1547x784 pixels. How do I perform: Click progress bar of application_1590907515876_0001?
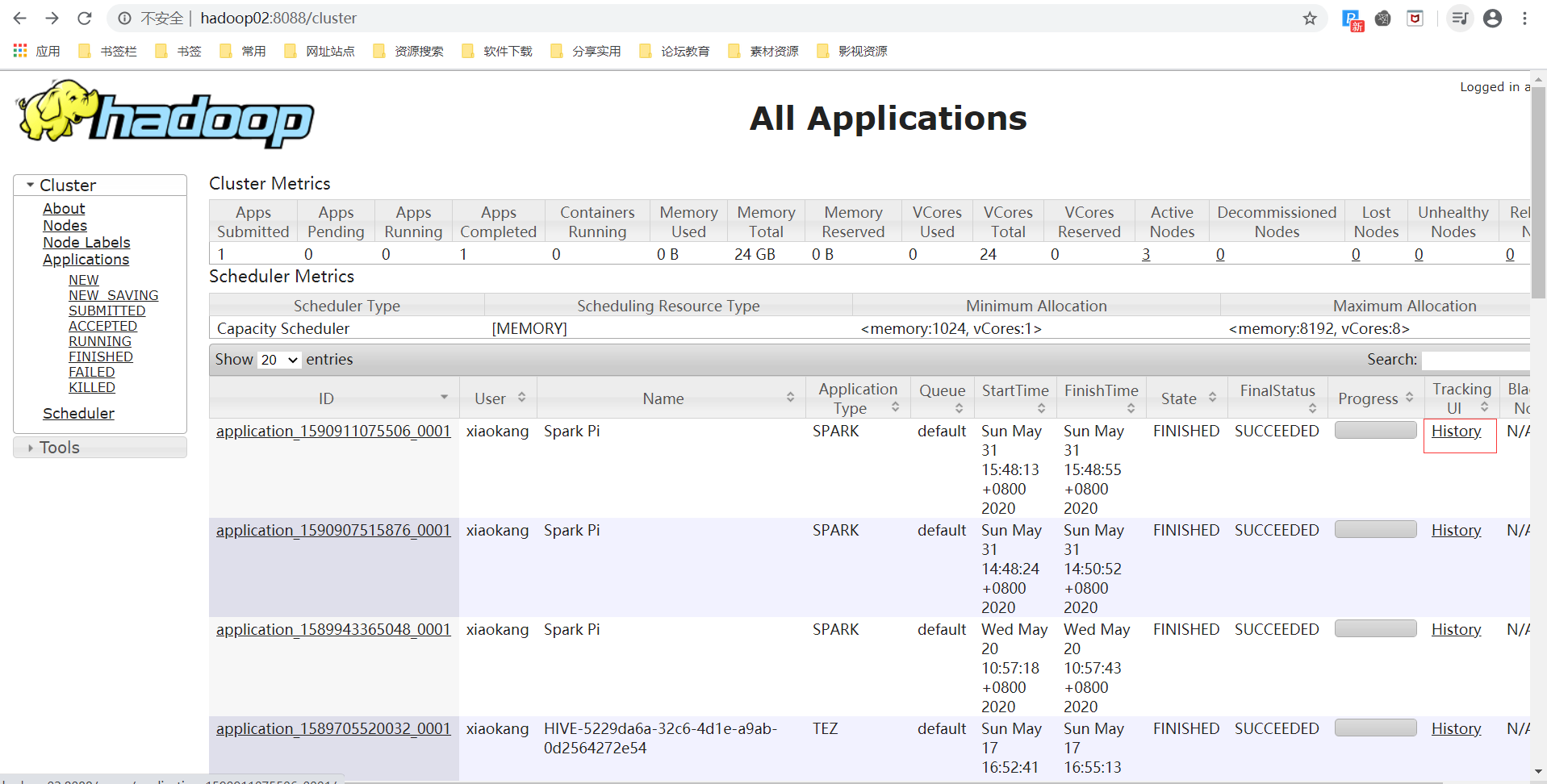1375,529
